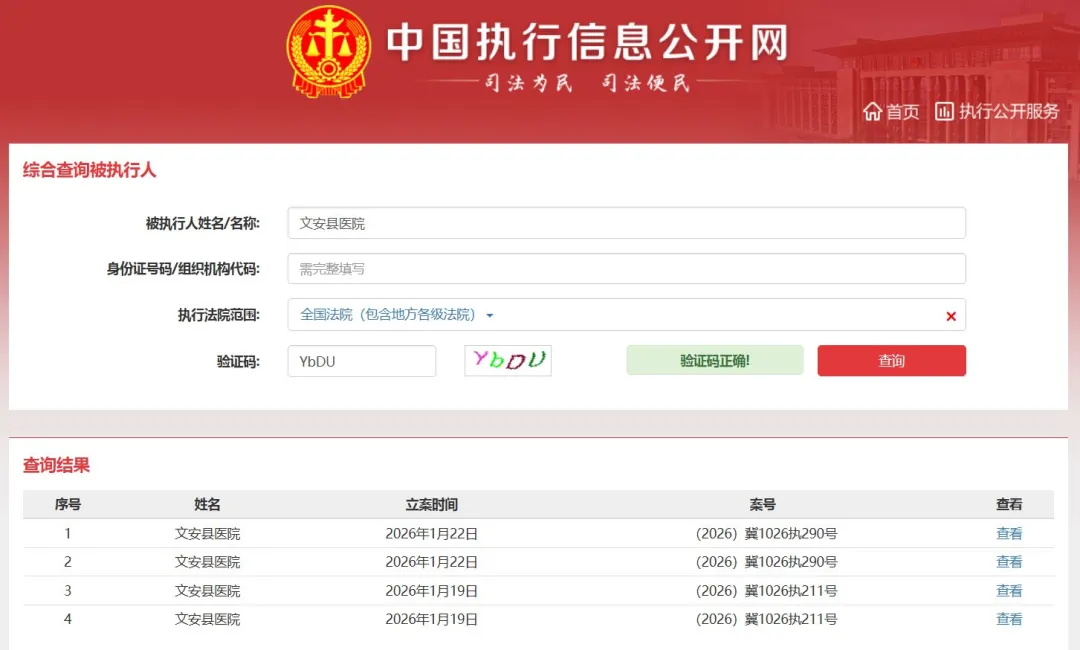Open 执行公开服务 menu item
This screenshot has height=650, width=1080.
point(1008,112)
